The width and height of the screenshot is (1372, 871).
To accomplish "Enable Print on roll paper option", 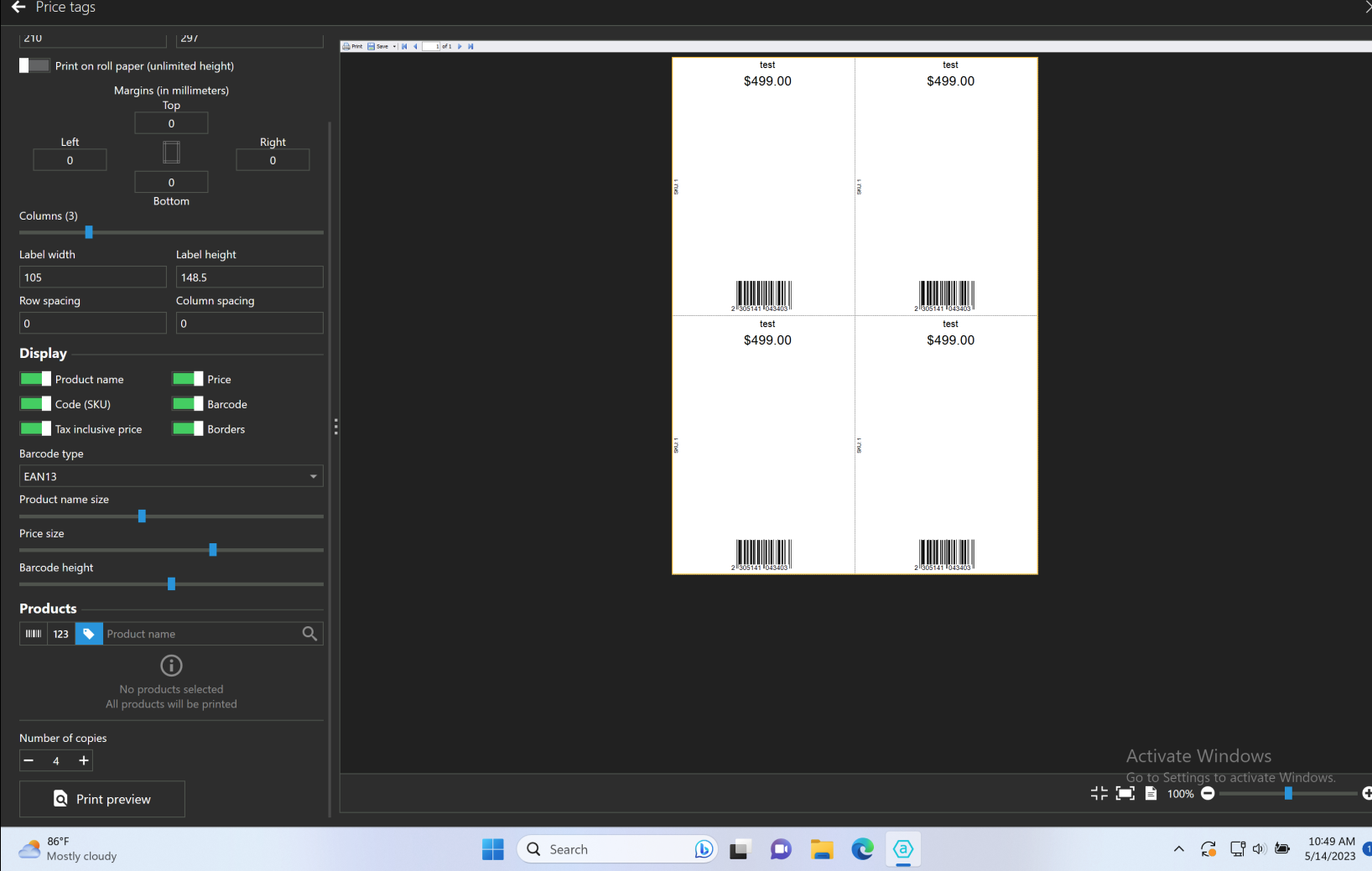I will 34,65.
